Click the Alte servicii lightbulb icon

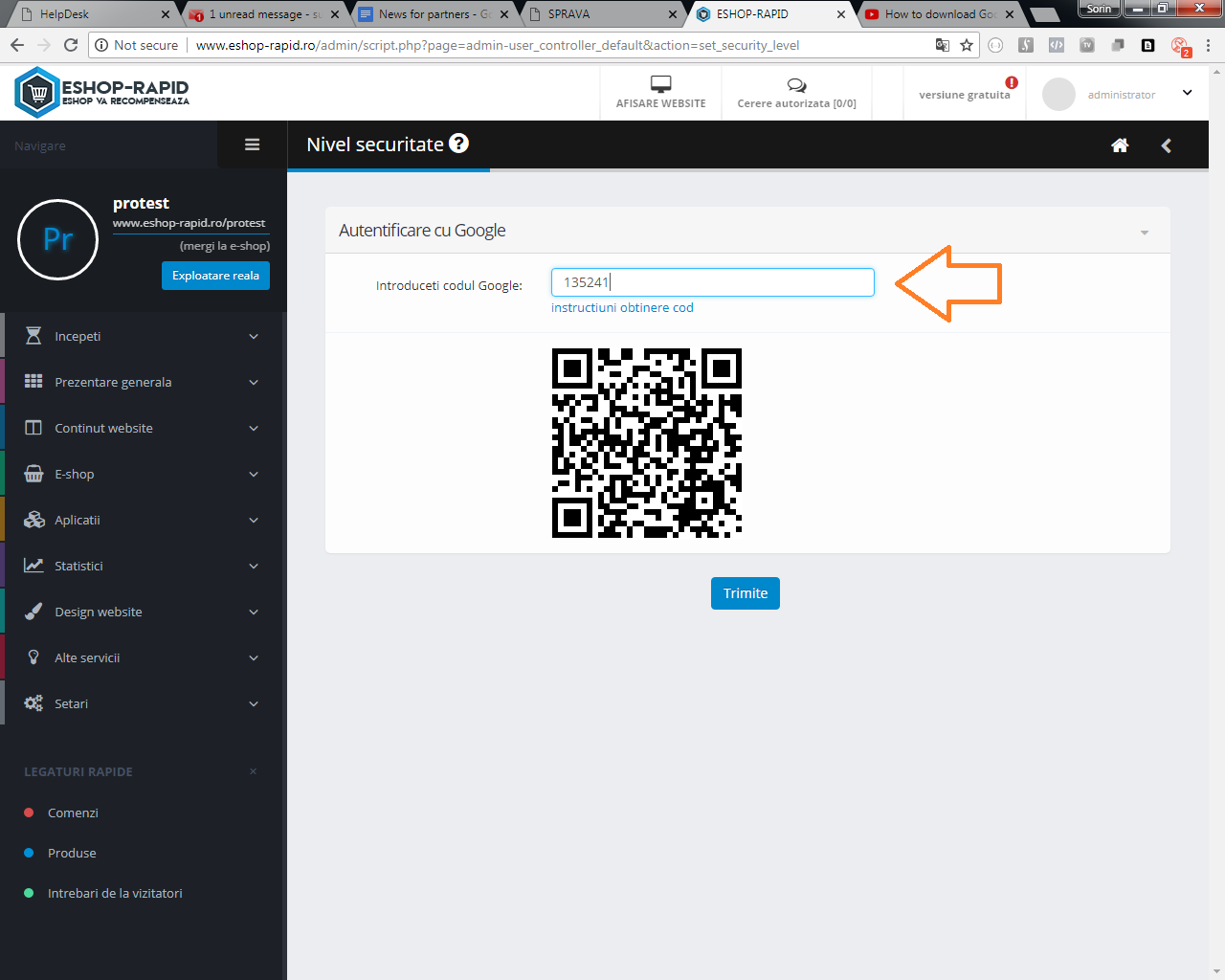(33, 657)
